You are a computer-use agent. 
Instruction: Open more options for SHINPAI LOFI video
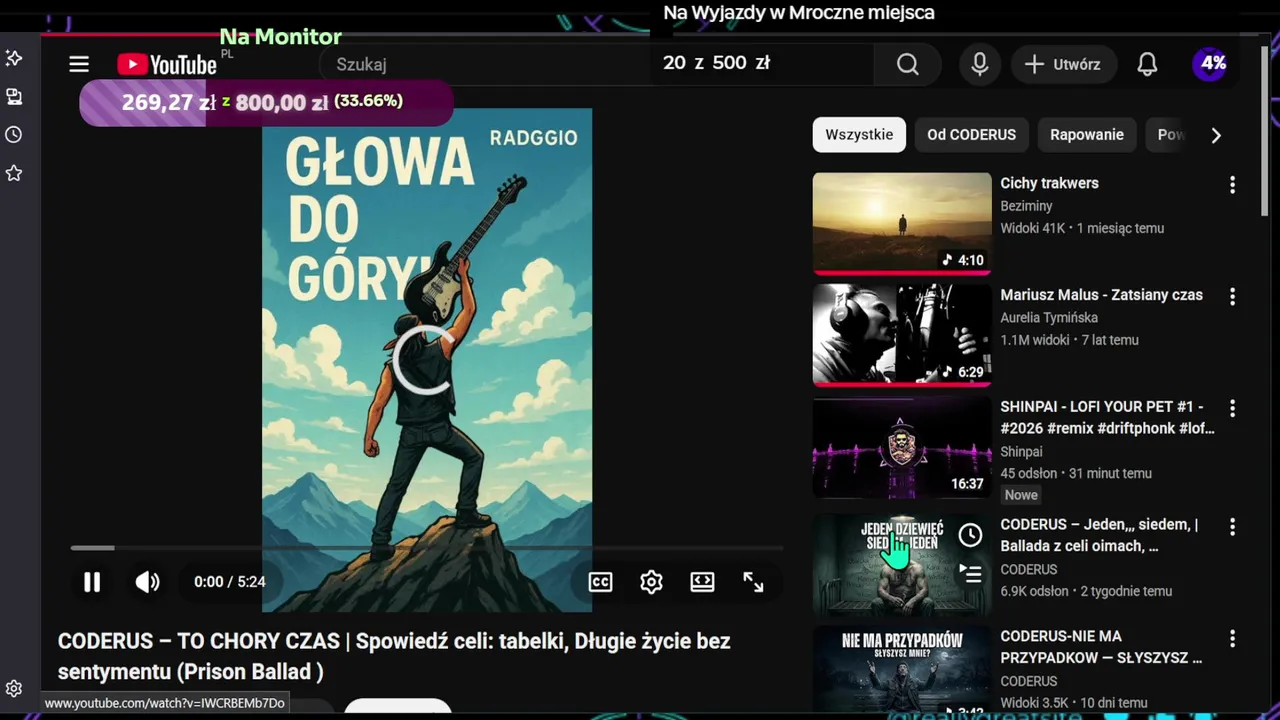tap(1232, 409)
